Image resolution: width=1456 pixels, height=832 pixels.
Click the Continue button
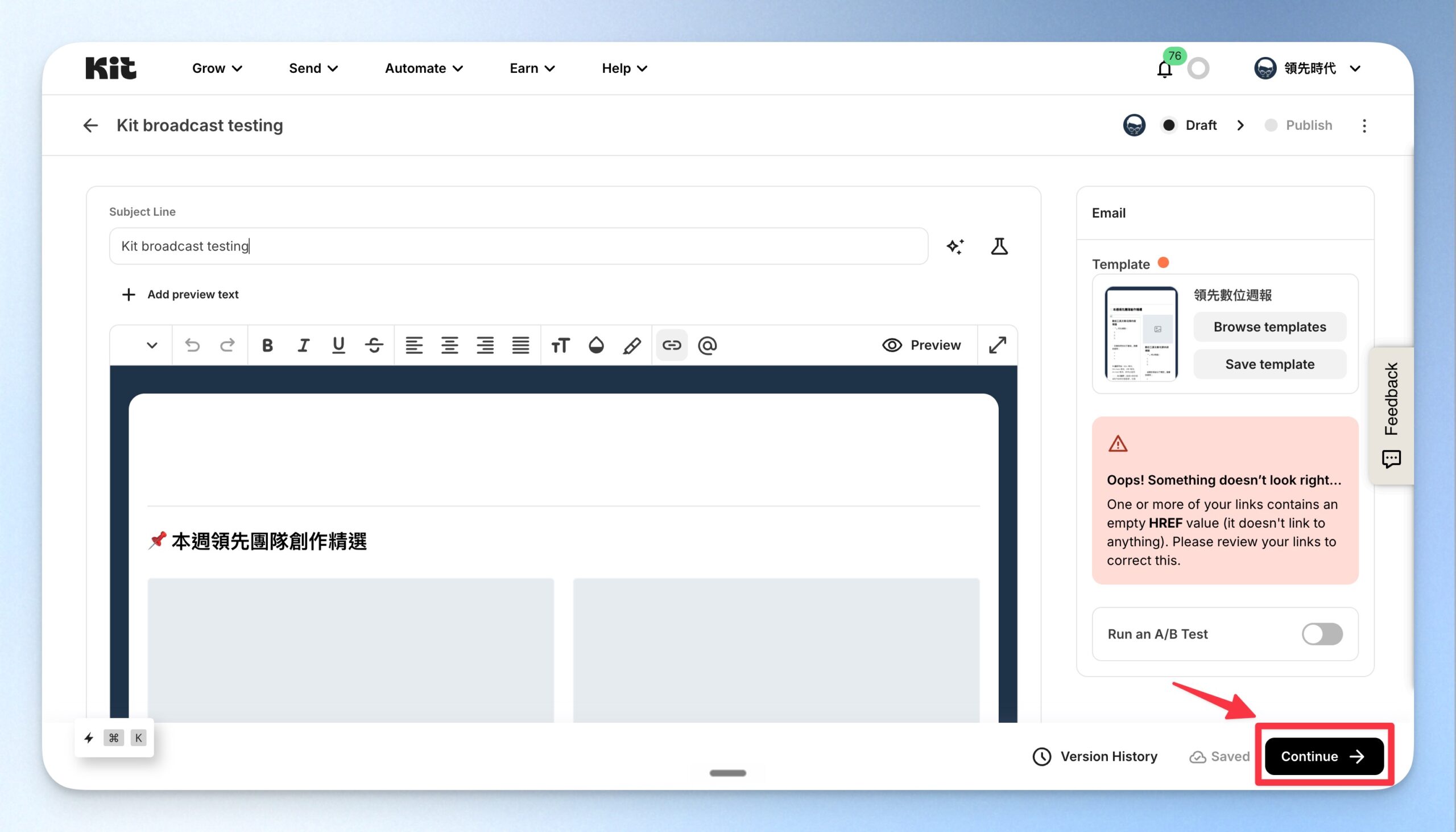pos(1324,756)
